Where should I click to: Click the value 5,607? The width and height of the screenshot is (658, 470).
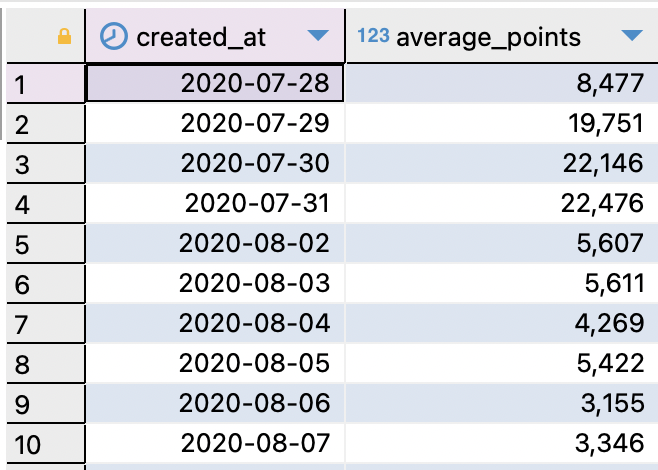pyautogui.click(x=610, y=243)
